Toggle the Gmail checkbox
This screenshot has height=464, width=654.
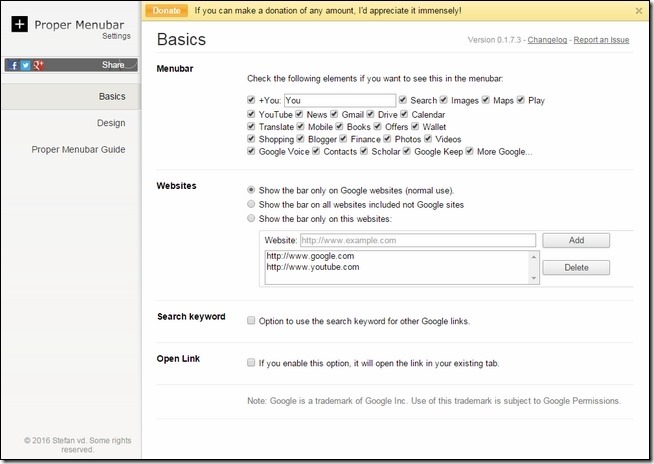(x=335, y=115)
